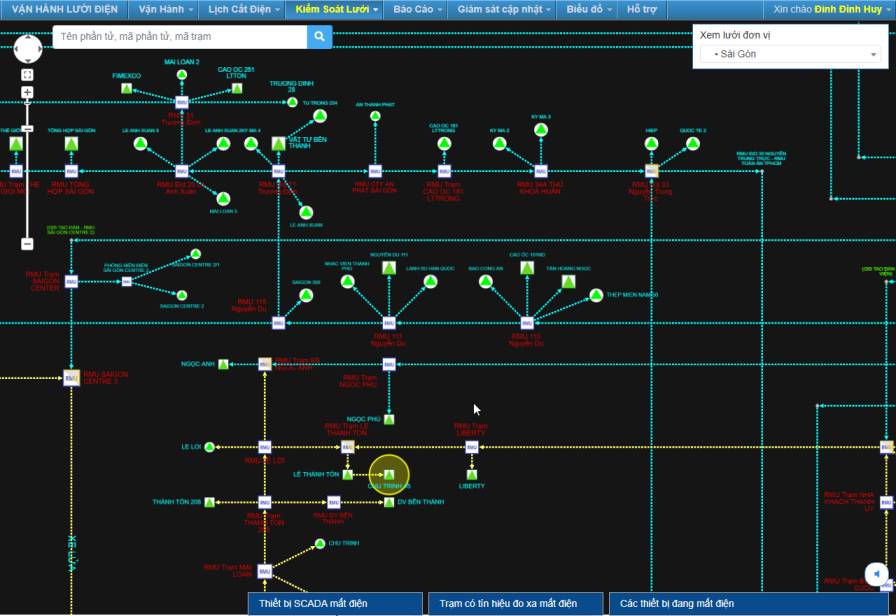Select the NGỌC PHÚ station icon
The image size is (896, 616).
pos(389,419)
